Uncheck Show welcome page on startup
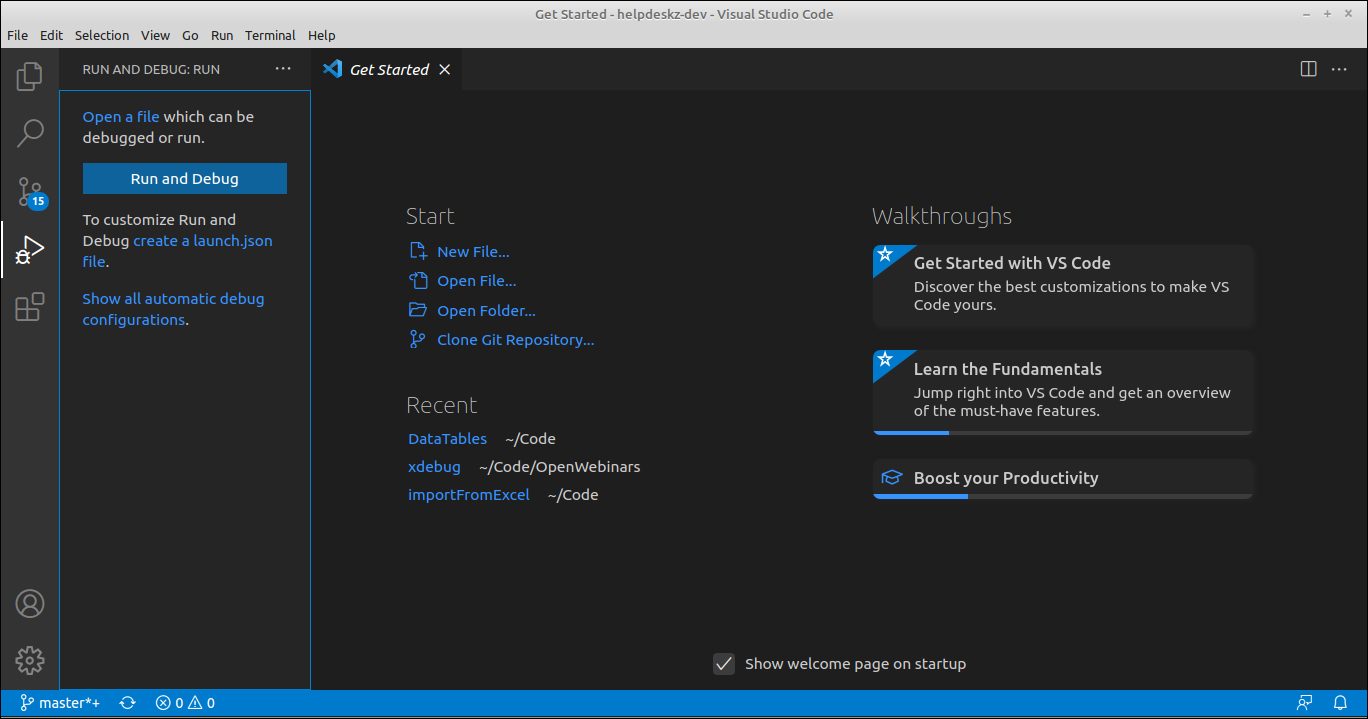Viewport: 1368px width, 719px height. pos(723,663)
